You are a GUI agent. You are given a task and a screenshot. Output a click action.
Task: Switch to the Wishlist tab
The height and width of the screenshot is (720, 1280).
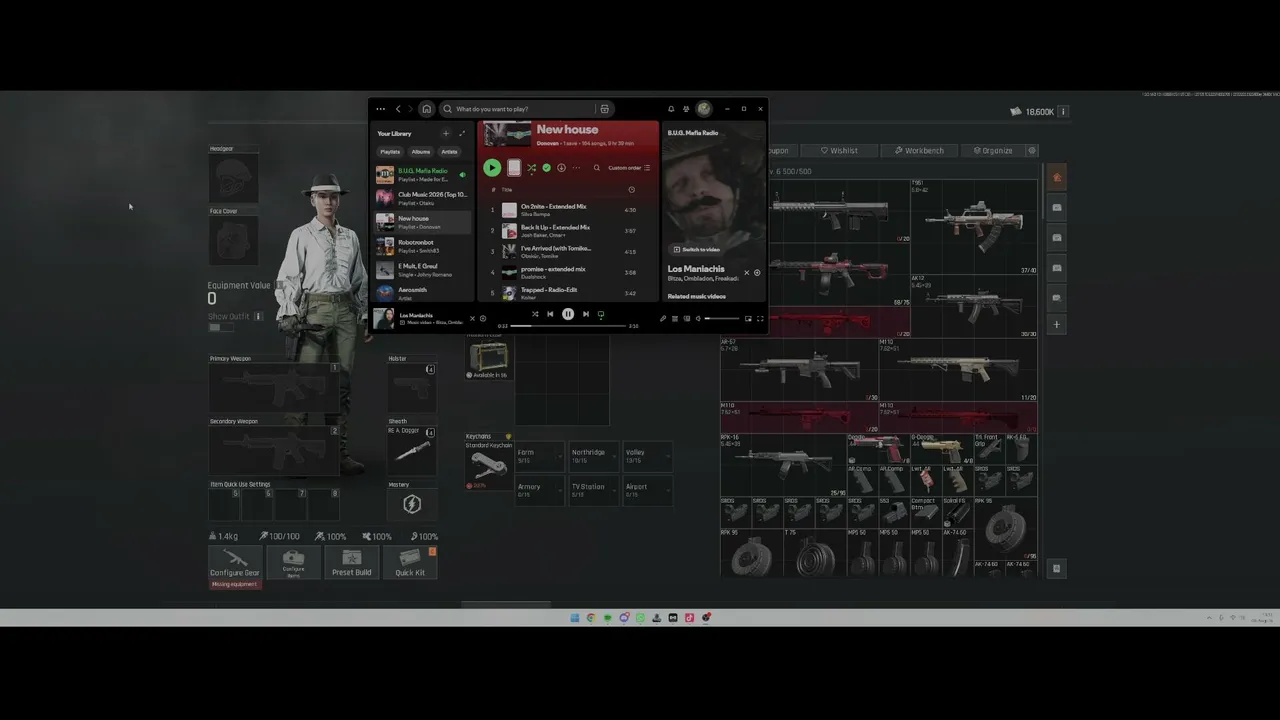tap(839, 151)
